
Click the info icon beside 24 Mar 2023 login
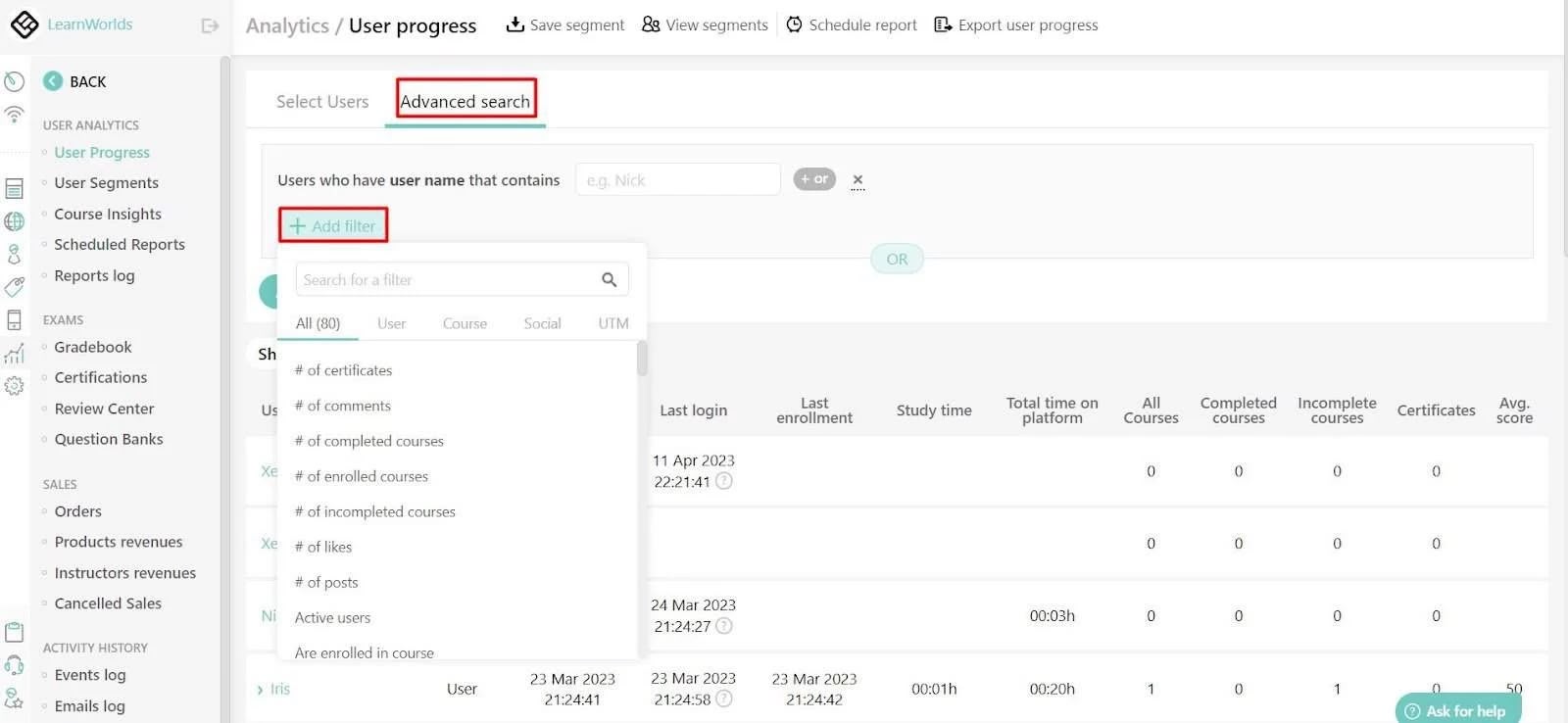(x=724, y=626)
